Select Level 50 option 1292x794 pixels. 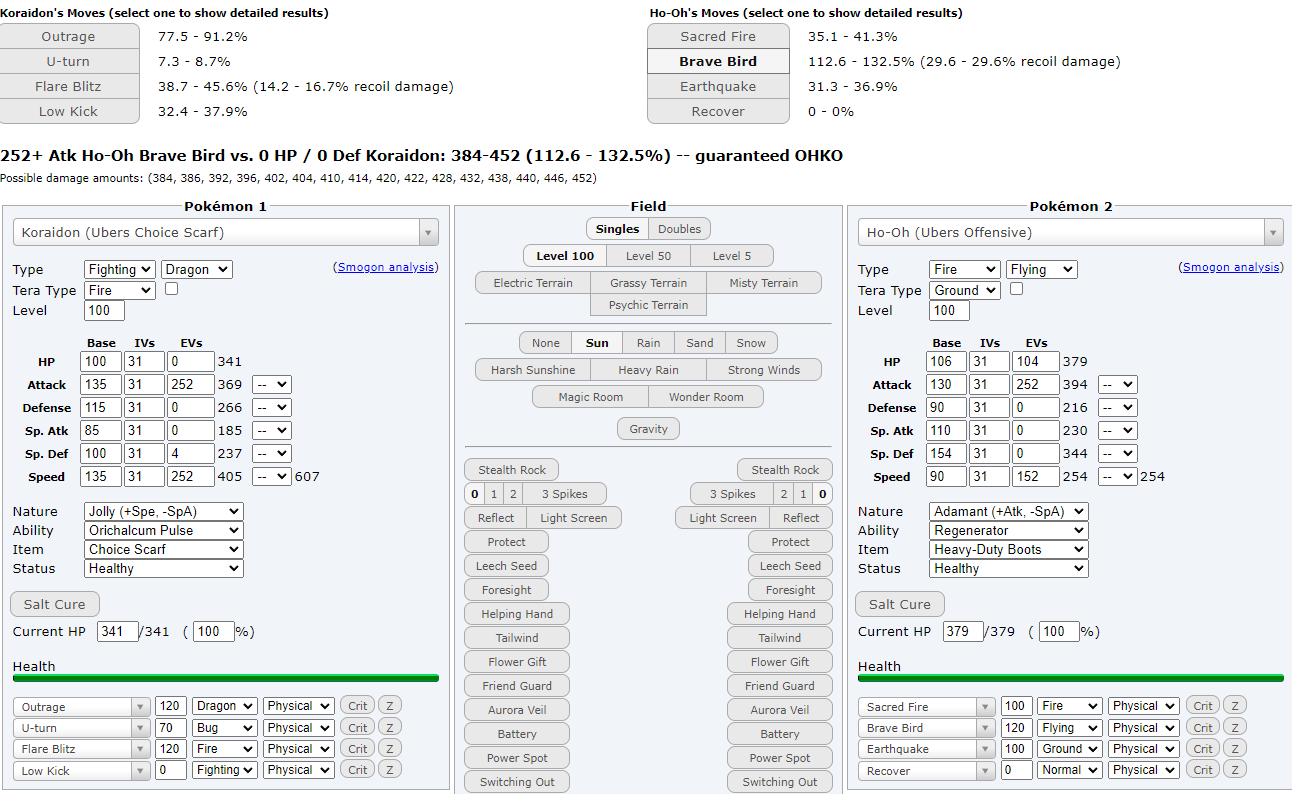pos(647,256)
